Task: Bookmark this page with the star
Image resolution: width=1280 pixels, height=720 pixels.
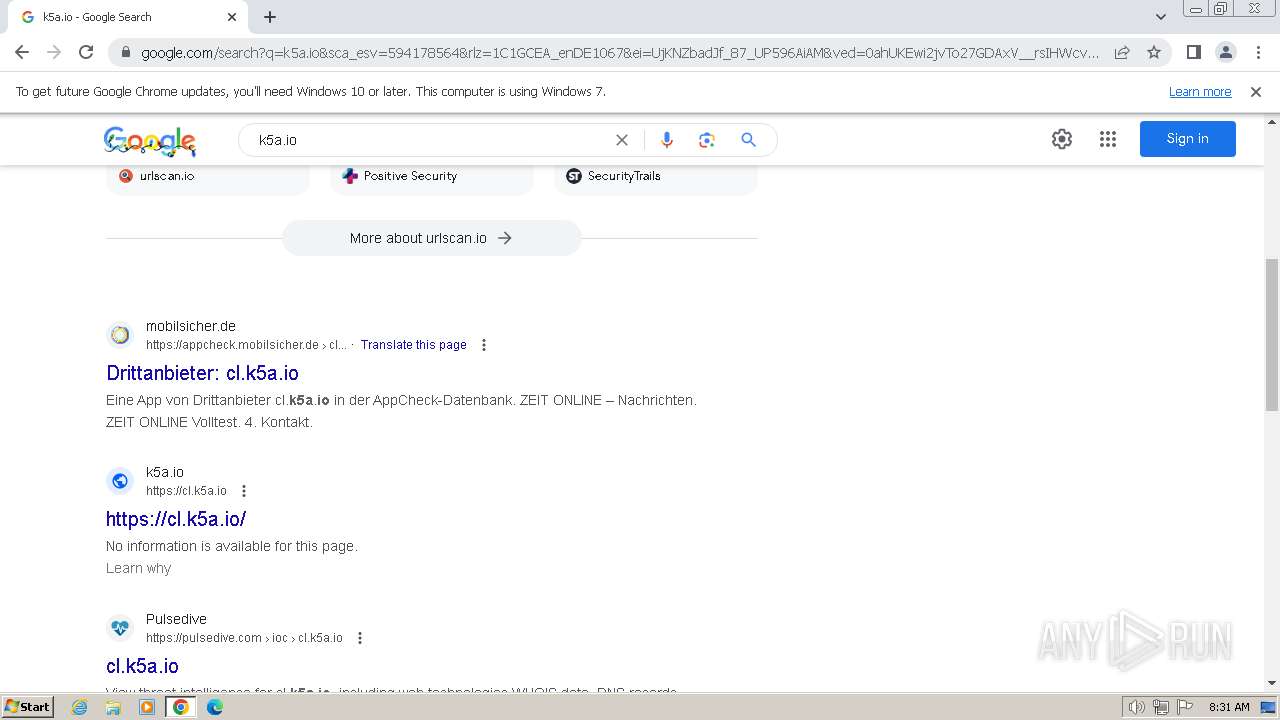Action: (x=1154, y=52)
